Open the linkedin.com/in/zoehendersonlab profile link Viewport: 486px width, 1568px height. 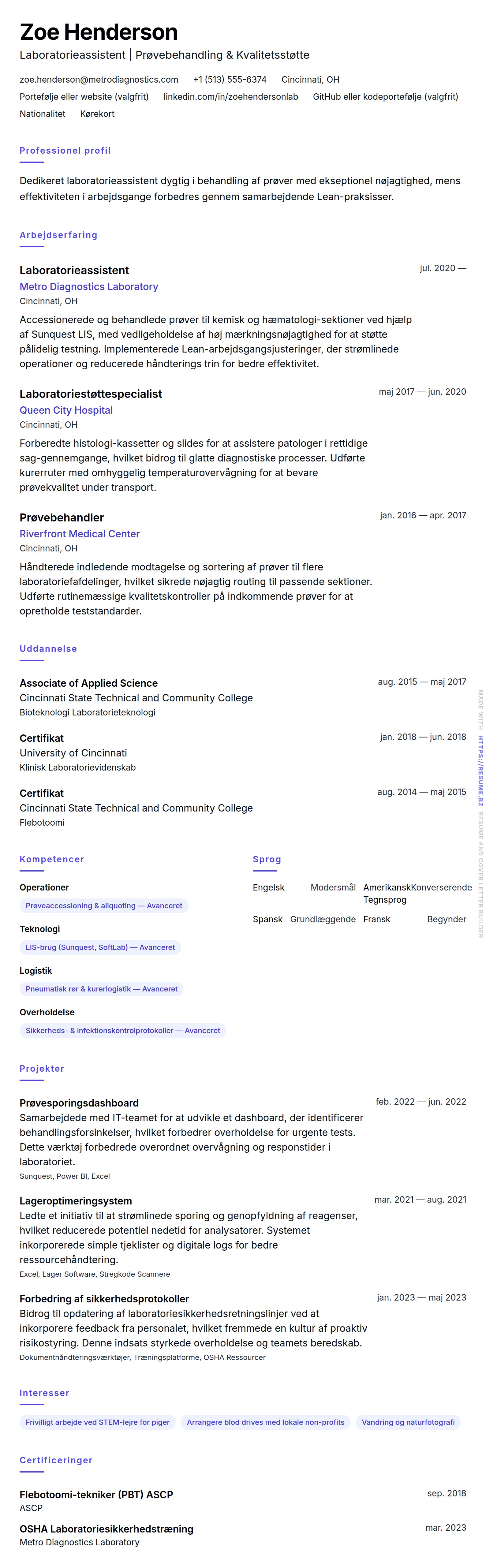tap(230, 97)
